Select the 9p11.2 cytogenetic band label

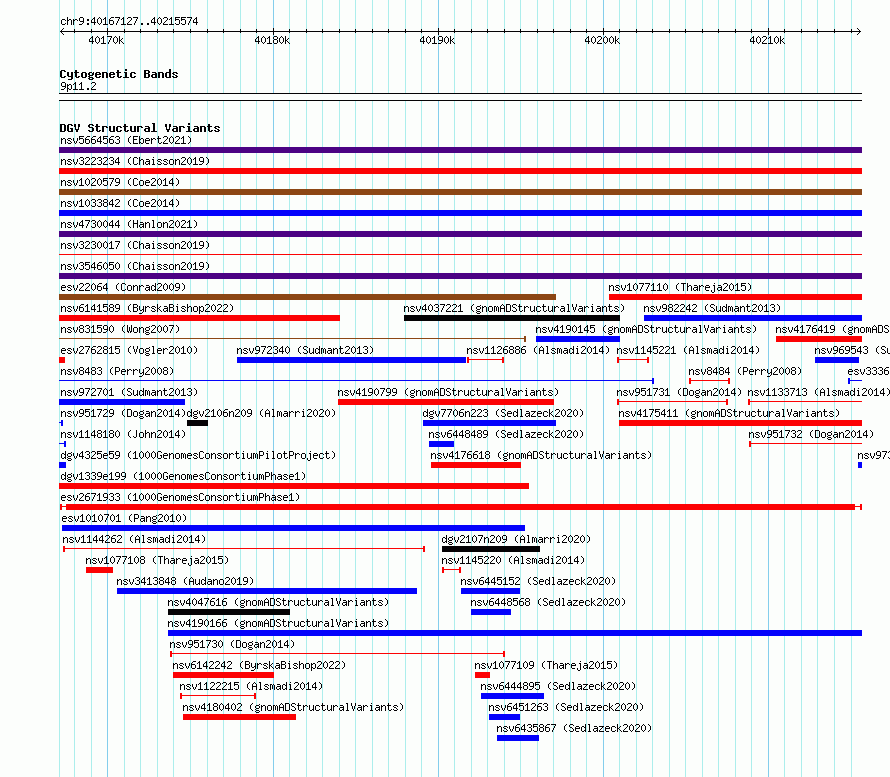point(78,86)
